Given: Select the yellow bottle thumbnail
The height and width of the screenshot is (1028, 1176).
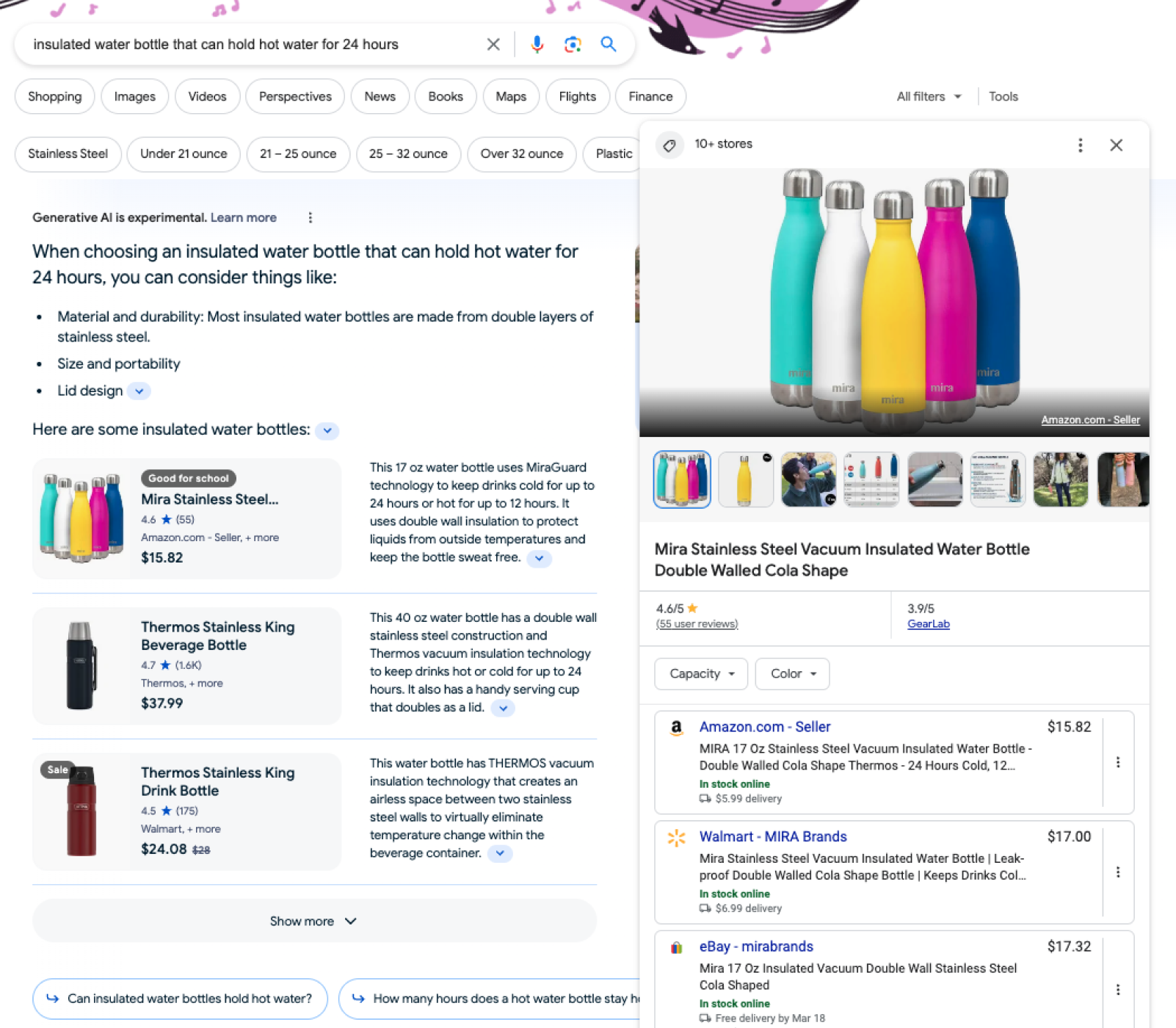Looking at the screenshot, I should coord(744,479).
